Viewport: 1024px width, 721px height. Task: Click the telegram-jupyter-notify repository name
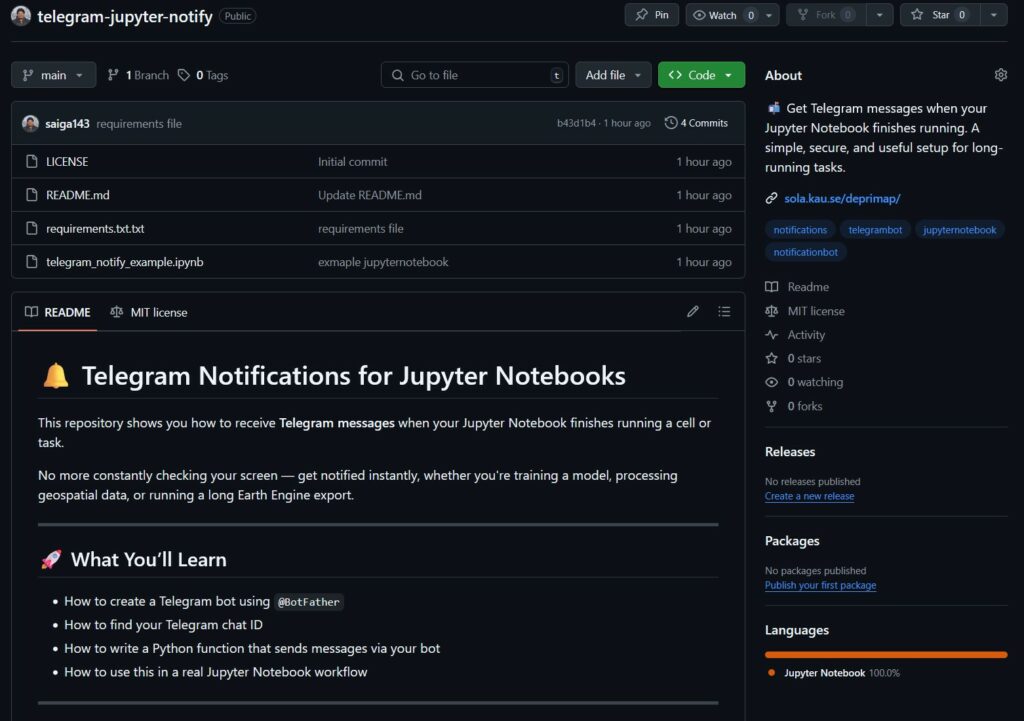[125, 16]
